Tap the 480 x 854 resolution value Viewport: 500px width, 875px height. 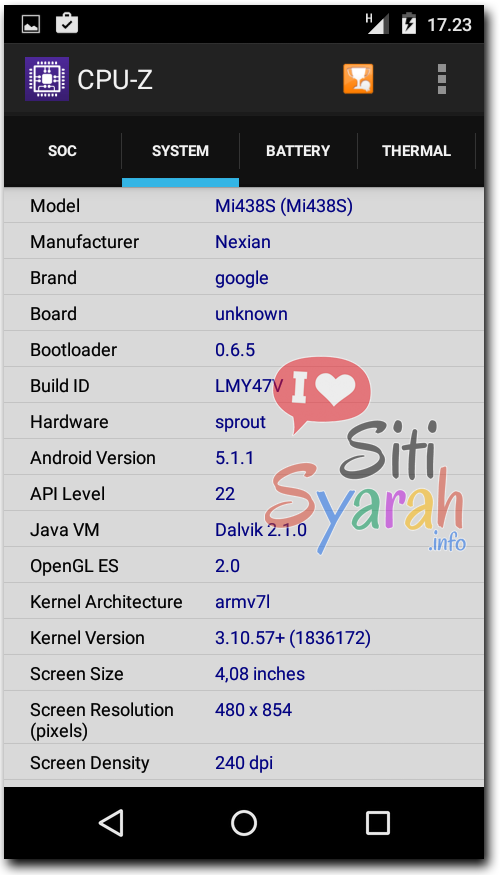[253, 710]
